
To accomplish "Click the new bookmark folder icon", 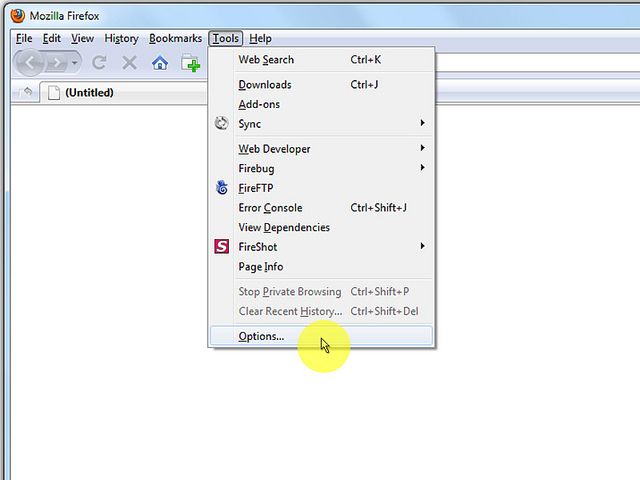I will pyautogui.click(x=190, y=63).
